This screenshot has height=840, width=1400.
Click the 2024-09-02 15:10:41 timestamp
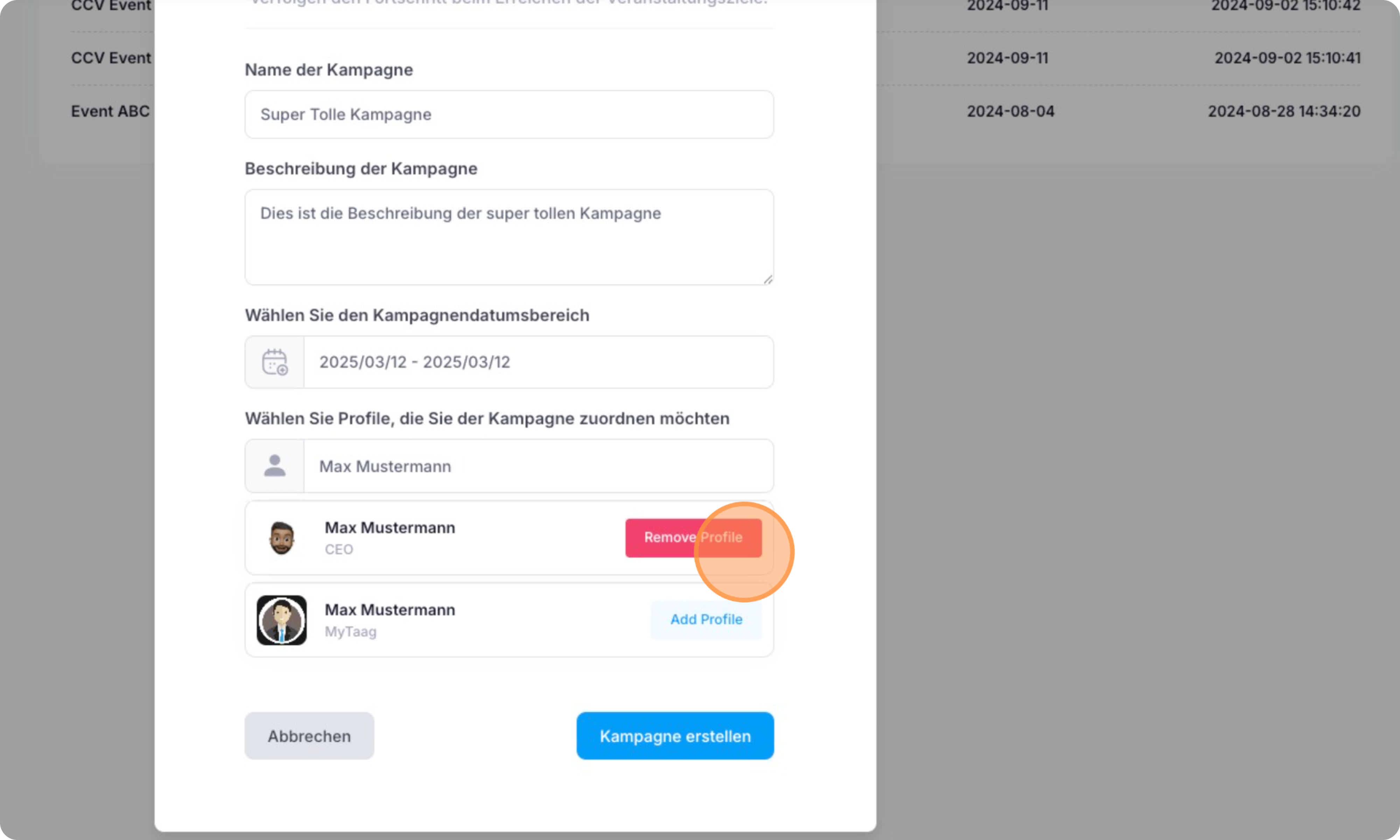tap(1287, 58)
